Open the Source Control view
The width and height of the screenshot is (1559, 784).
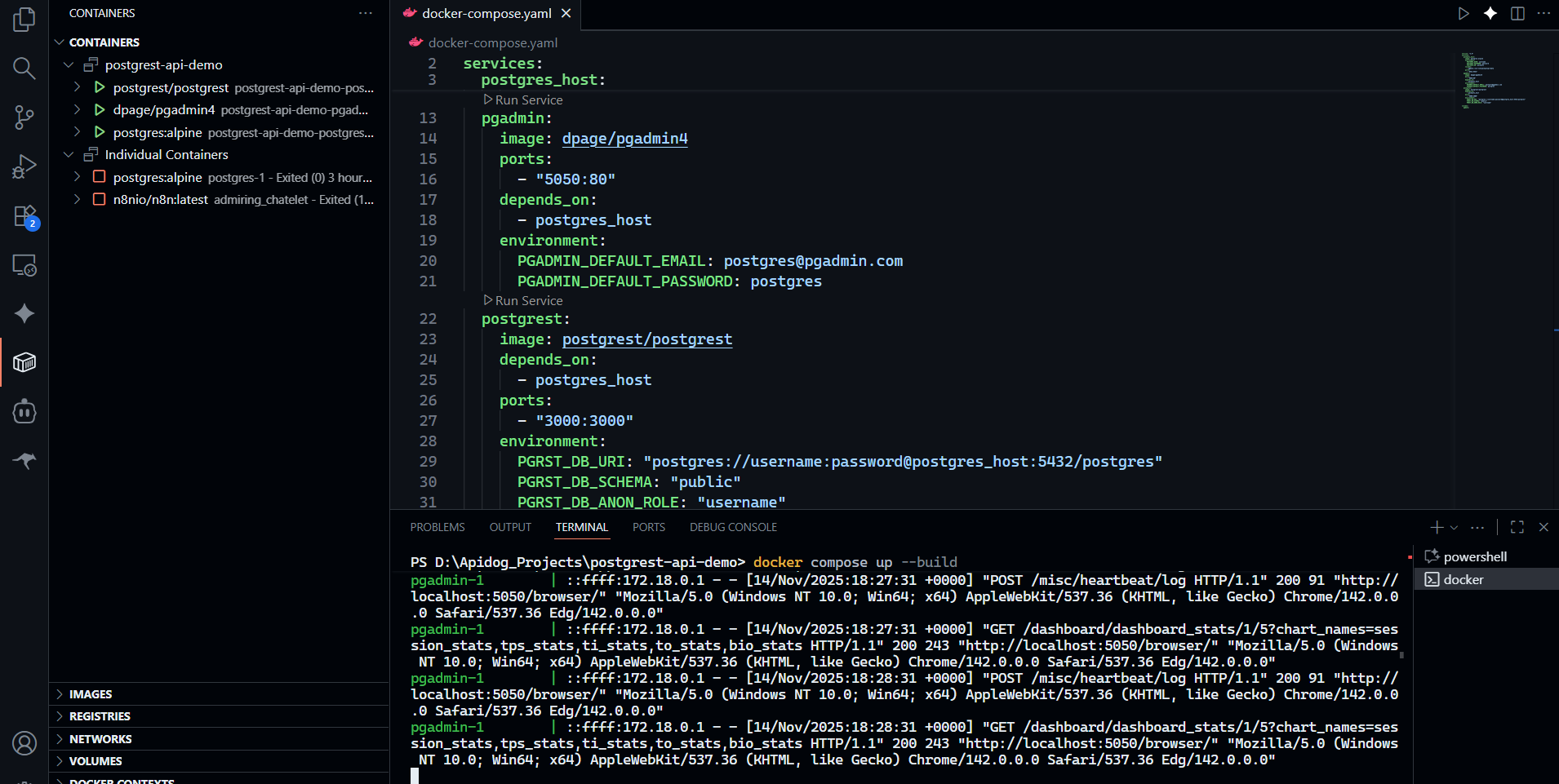pos(24,117)
